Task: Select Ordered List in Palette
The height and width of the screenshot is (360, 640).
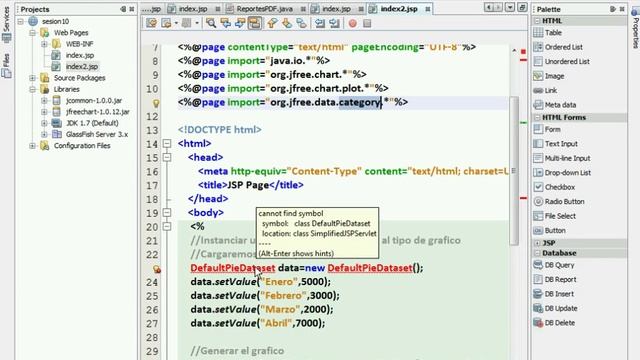Action: pos(564,47)
